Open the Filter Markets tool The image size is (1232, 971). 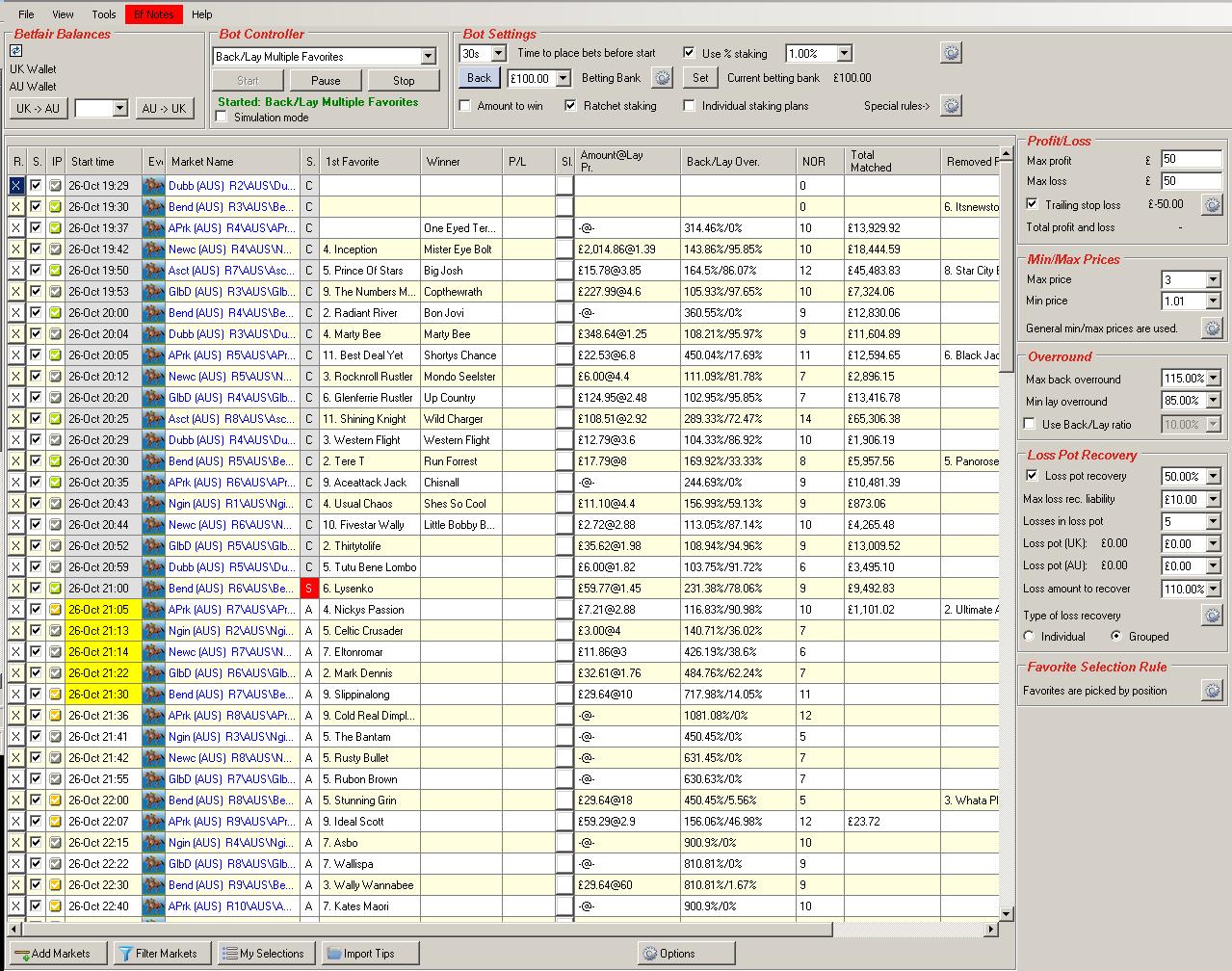162,954
